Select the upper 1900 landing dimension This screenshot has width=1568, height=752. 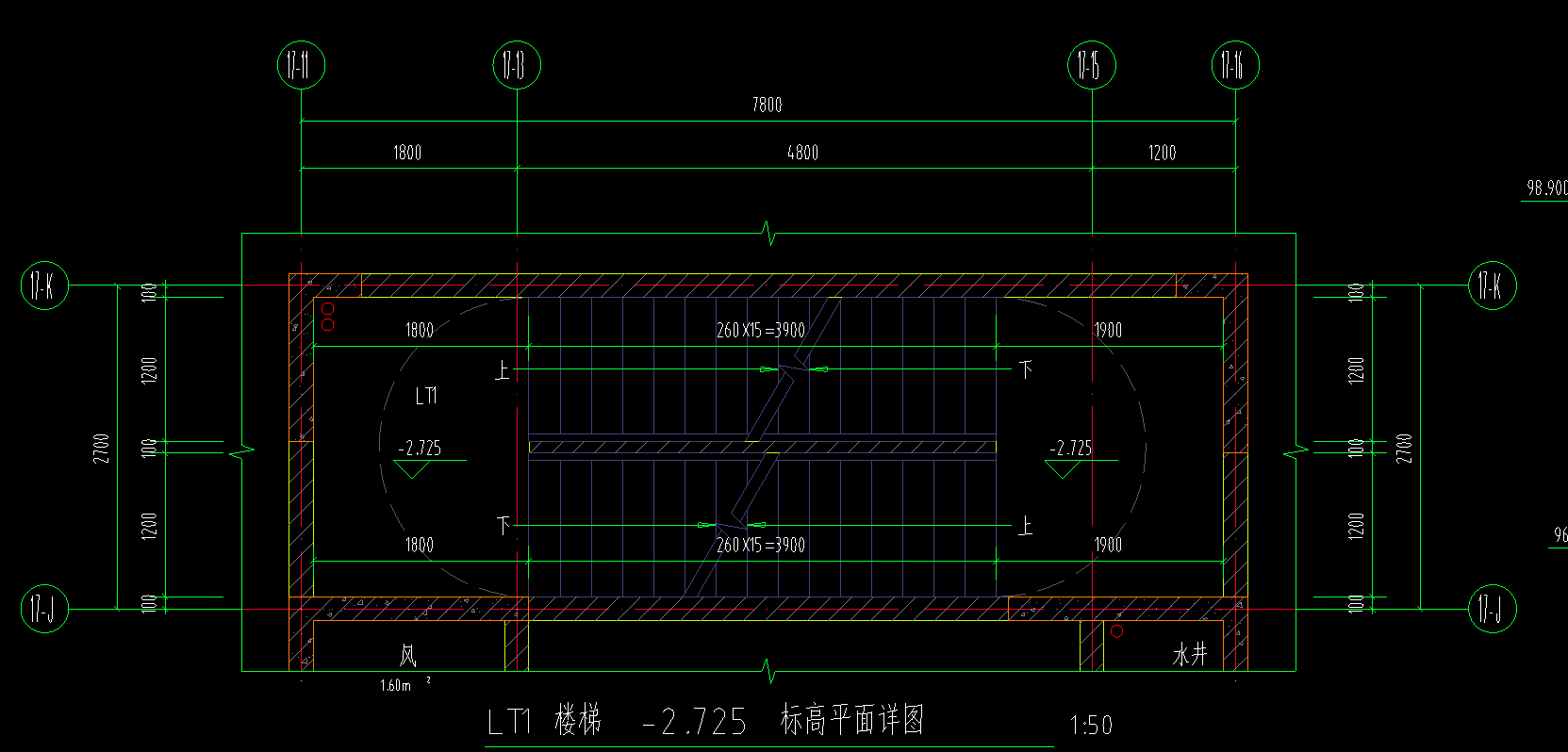(1108, 330)
